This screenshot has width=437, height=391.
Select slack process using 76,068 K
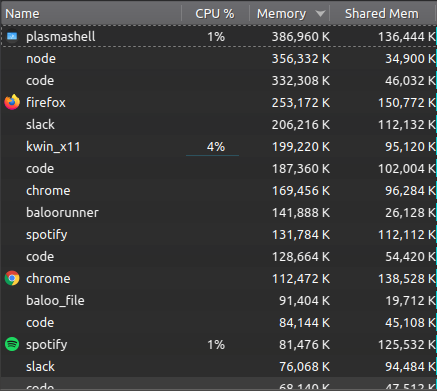pos(219,366)
